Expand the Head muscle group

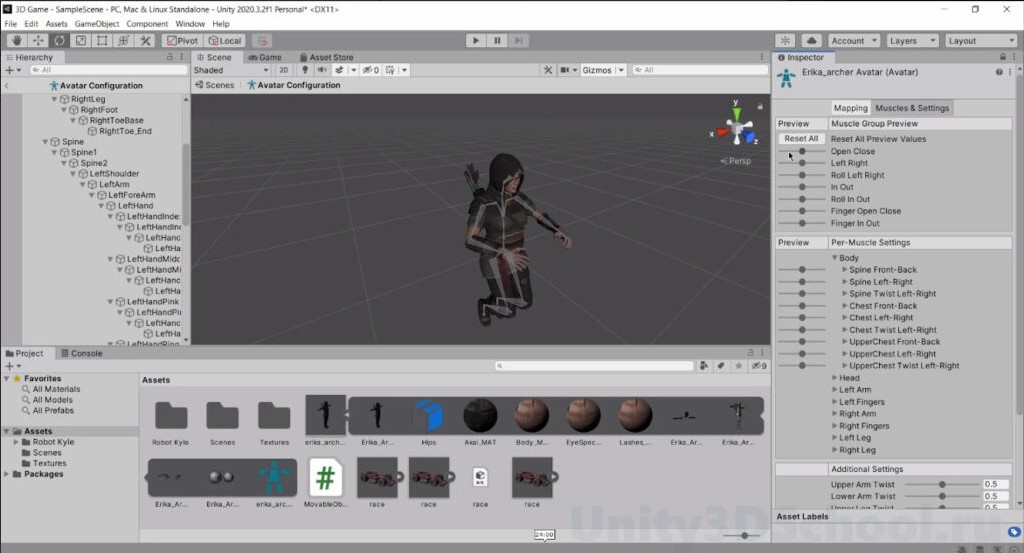tap(835, 377)
